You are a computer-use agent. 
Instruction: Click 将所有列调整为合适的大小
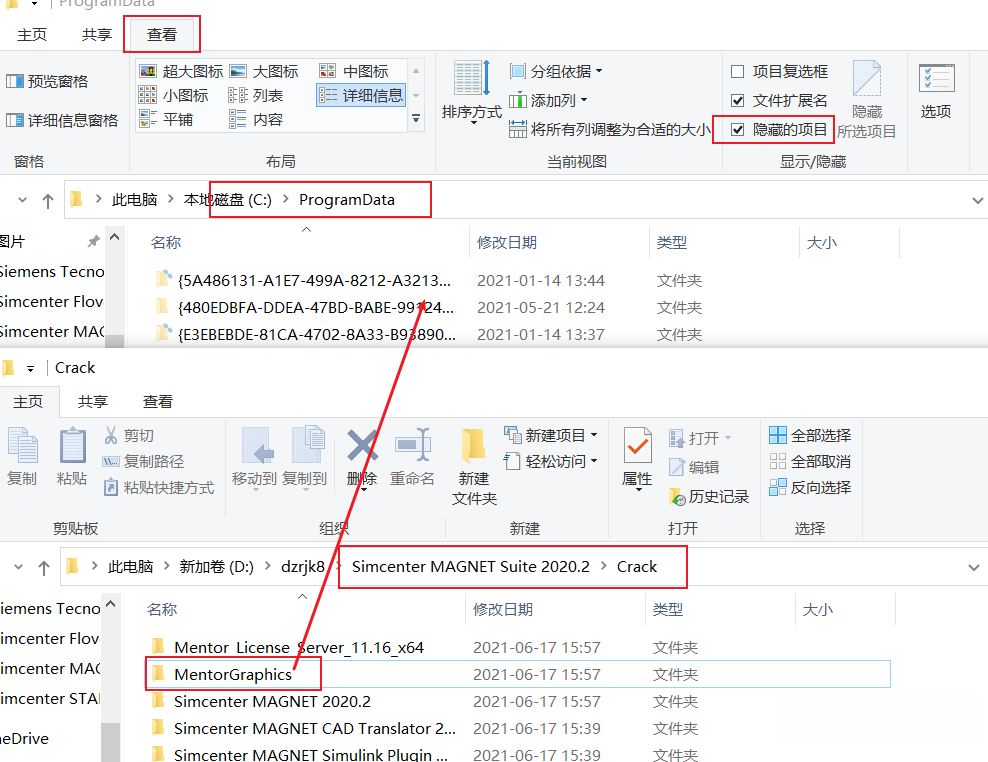click(x=609, y=129)
